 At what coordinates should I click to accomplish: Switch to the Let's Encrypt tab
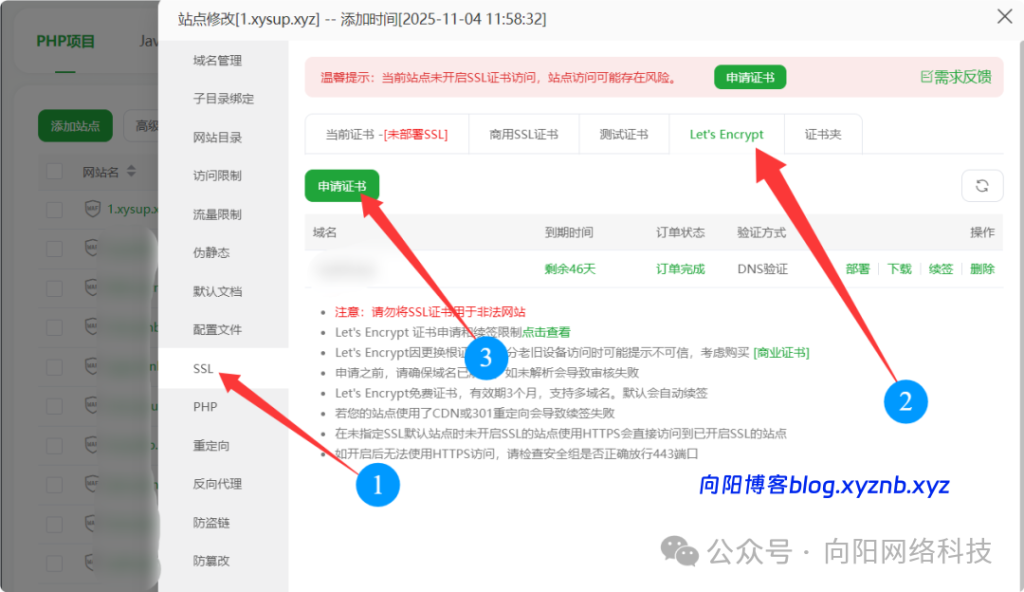click(x=726, y=135)
